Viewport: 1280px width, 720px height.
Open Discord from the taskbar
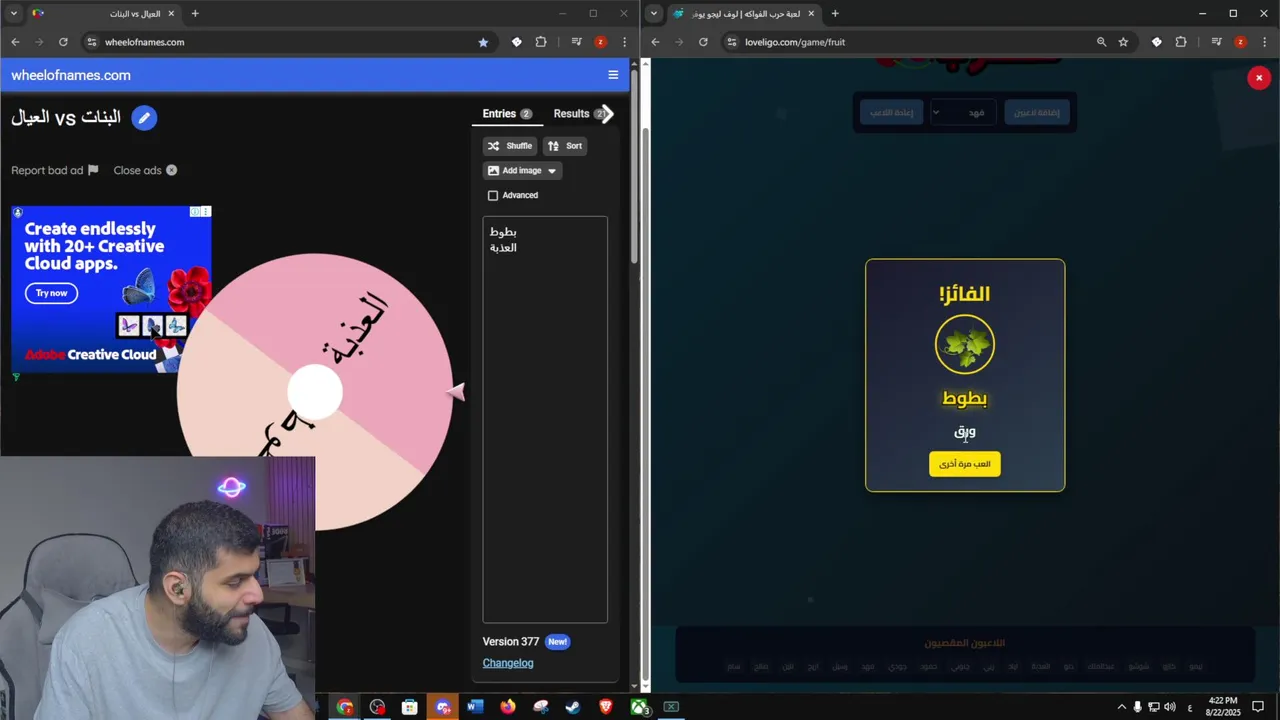tap(442, 707)
